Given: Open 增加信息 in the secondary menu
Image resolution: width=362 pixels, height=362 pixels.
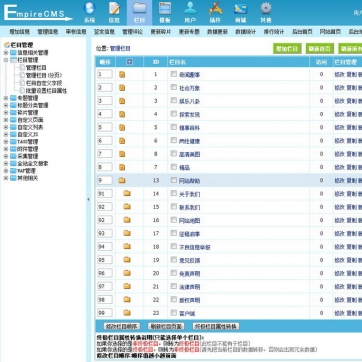Looking at the screenshot, I should point(19,32).
